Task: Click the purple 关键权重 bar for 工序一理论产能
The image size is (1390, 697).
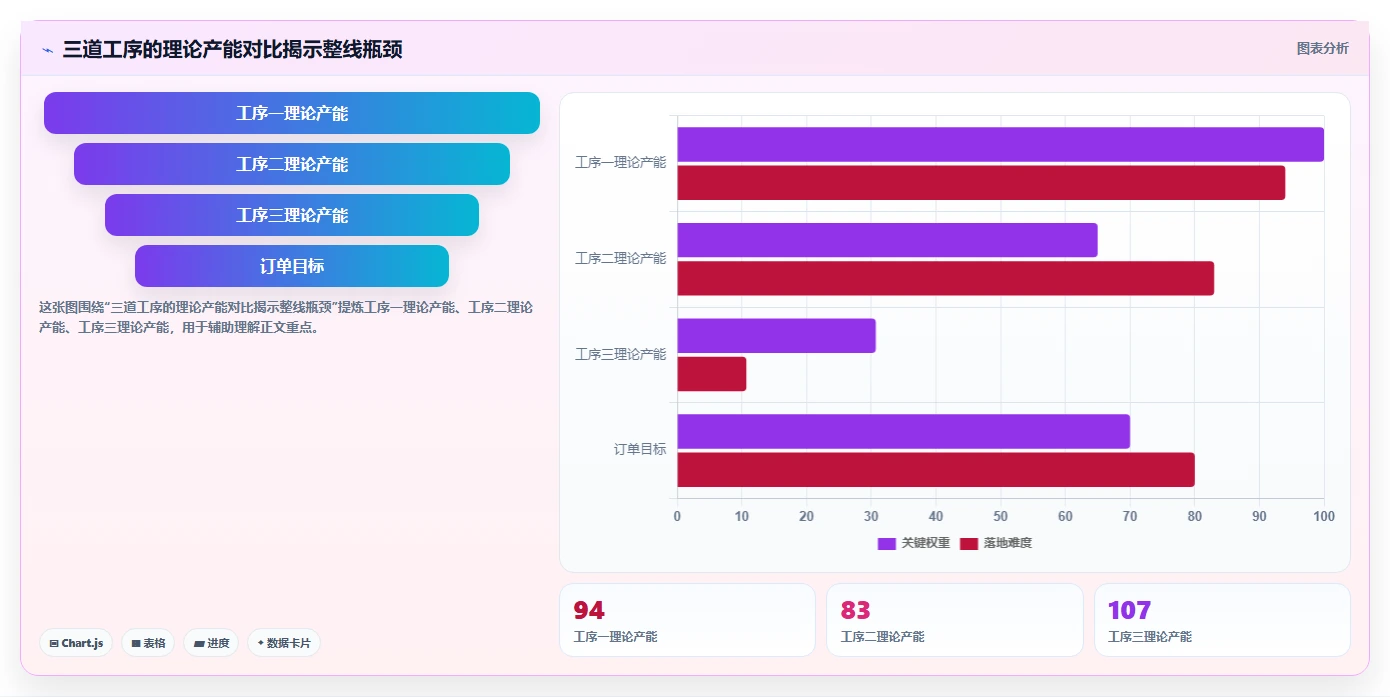Action: coord(1000,144)
